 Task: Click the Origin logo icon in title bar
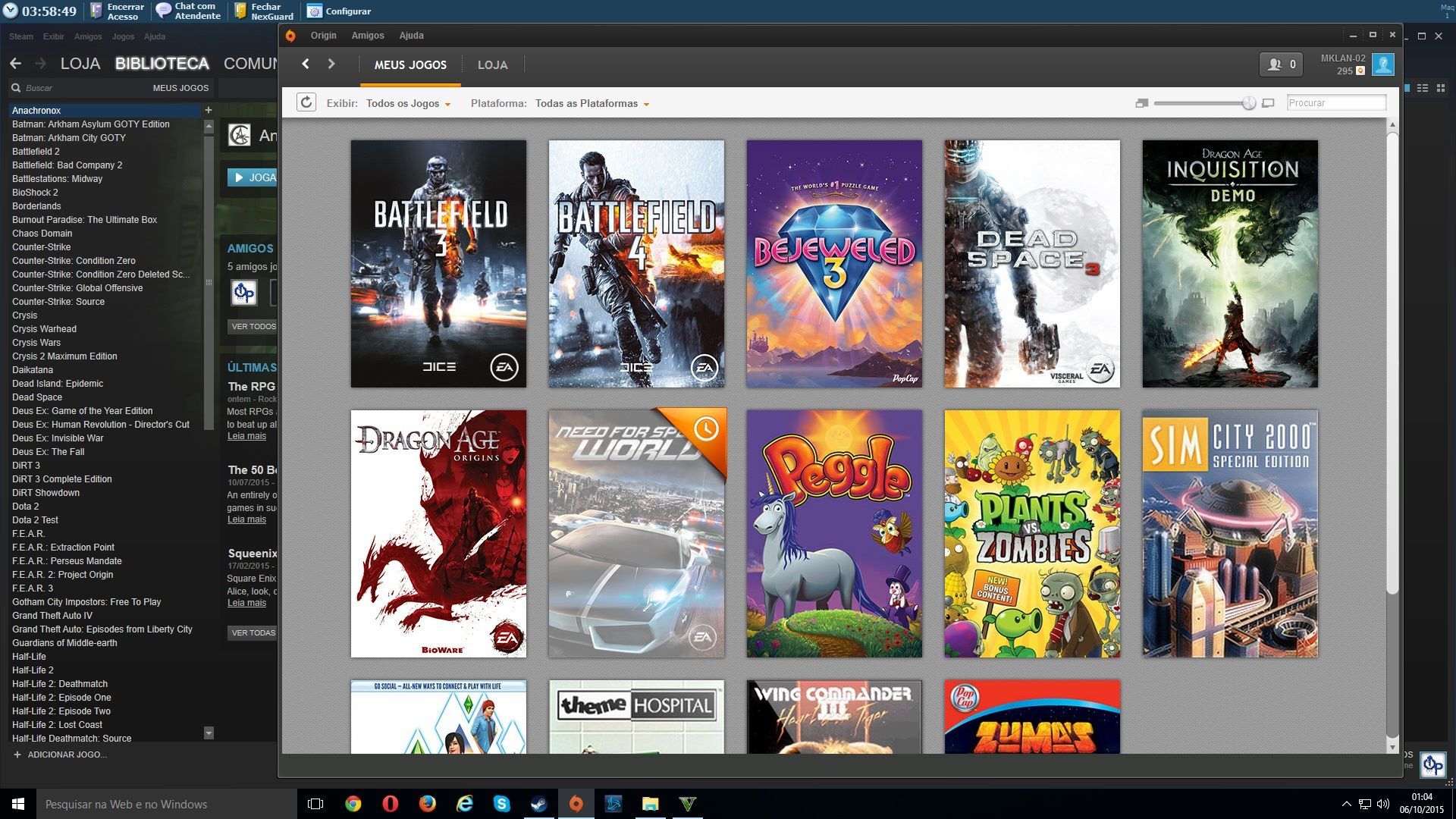click(290, 36)
